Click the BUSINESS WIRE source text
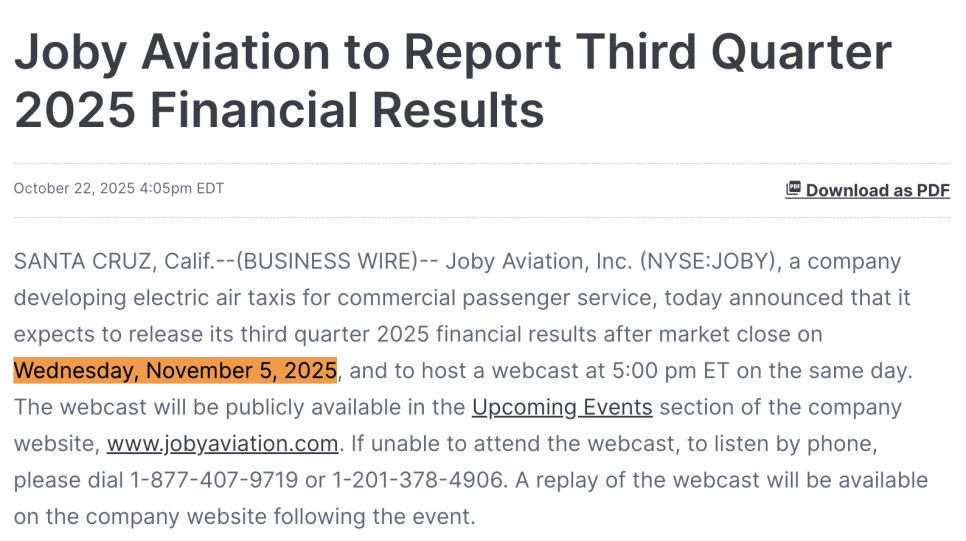This screenshot has height=541, width=966. pos(326,262)
